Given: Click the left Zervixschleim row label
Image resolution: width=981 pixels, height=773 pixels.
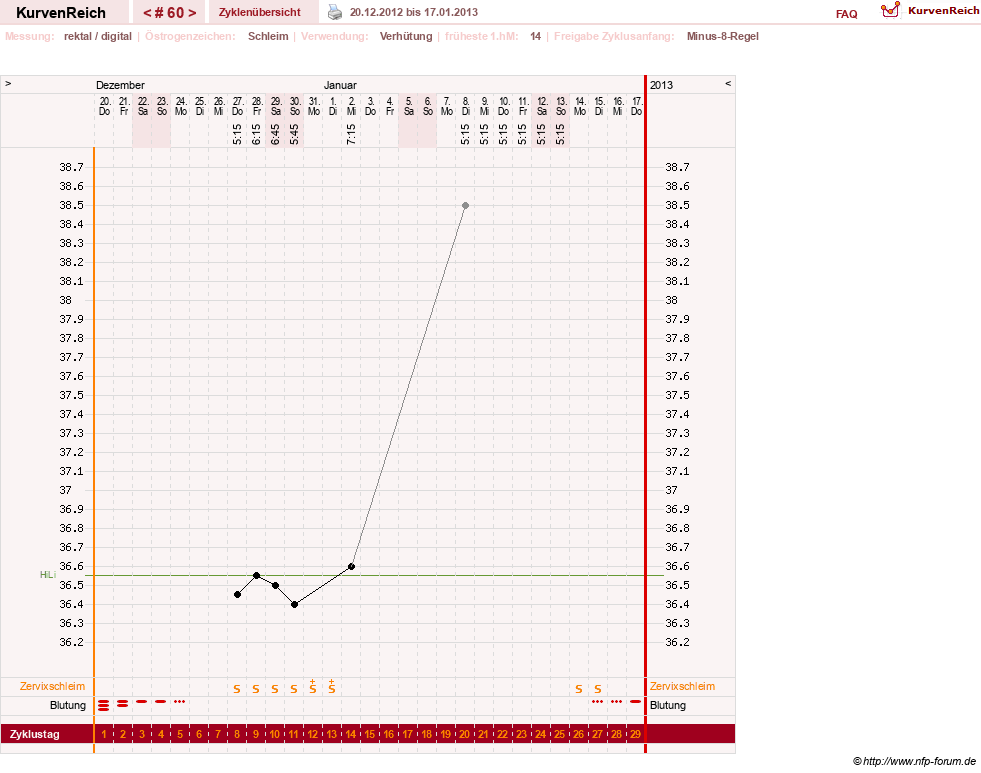Looking at the screenshot, I should [x=53, y=687].
